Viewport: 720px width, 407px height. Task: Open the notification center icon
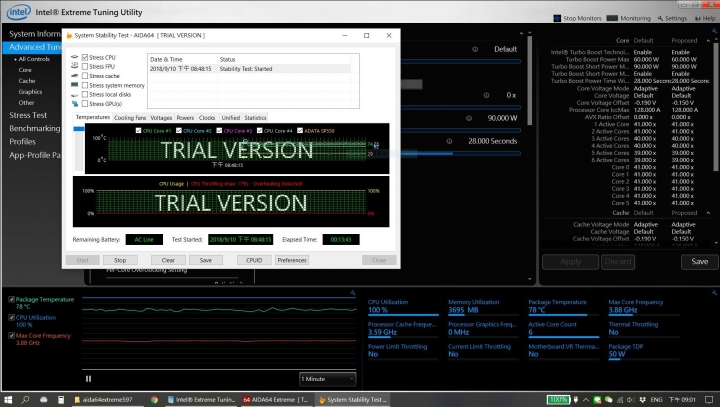(709, 400)
